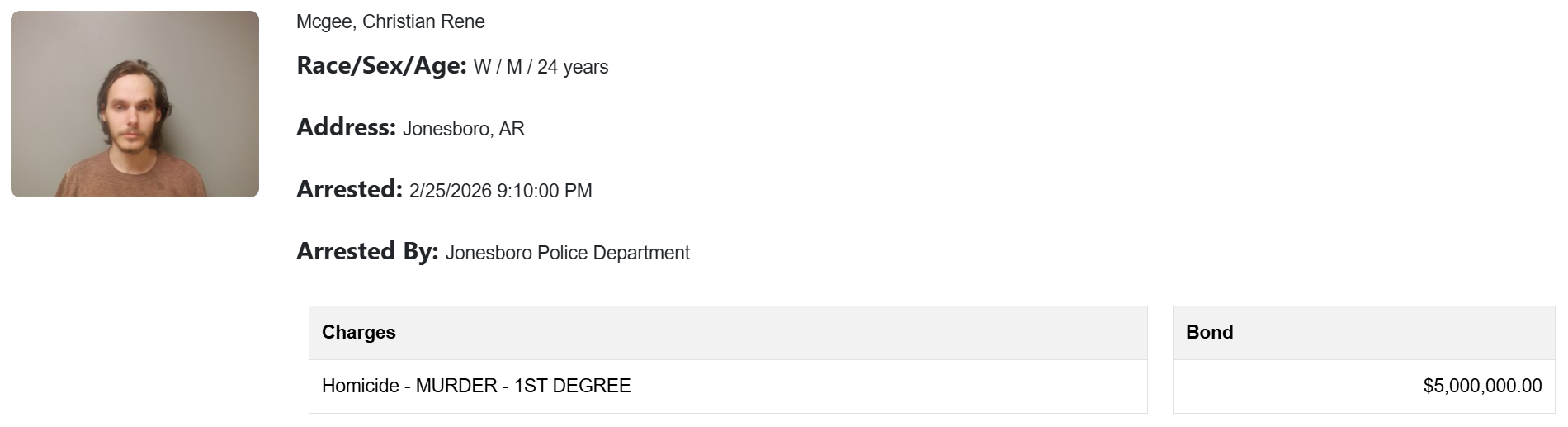Screen dimensions: 1568x427
Task: Click '1ST DEGREE' text in the charge
Action: (572, 386)
